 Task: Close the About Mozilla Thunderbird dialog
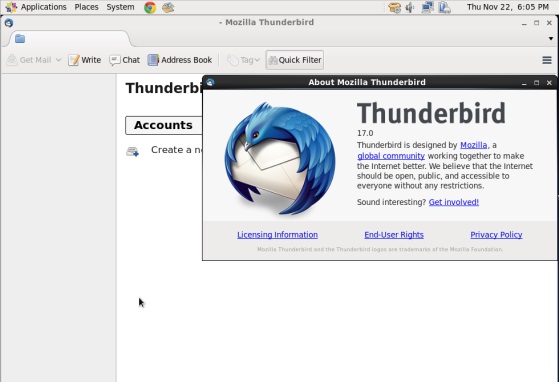[549, 82]
